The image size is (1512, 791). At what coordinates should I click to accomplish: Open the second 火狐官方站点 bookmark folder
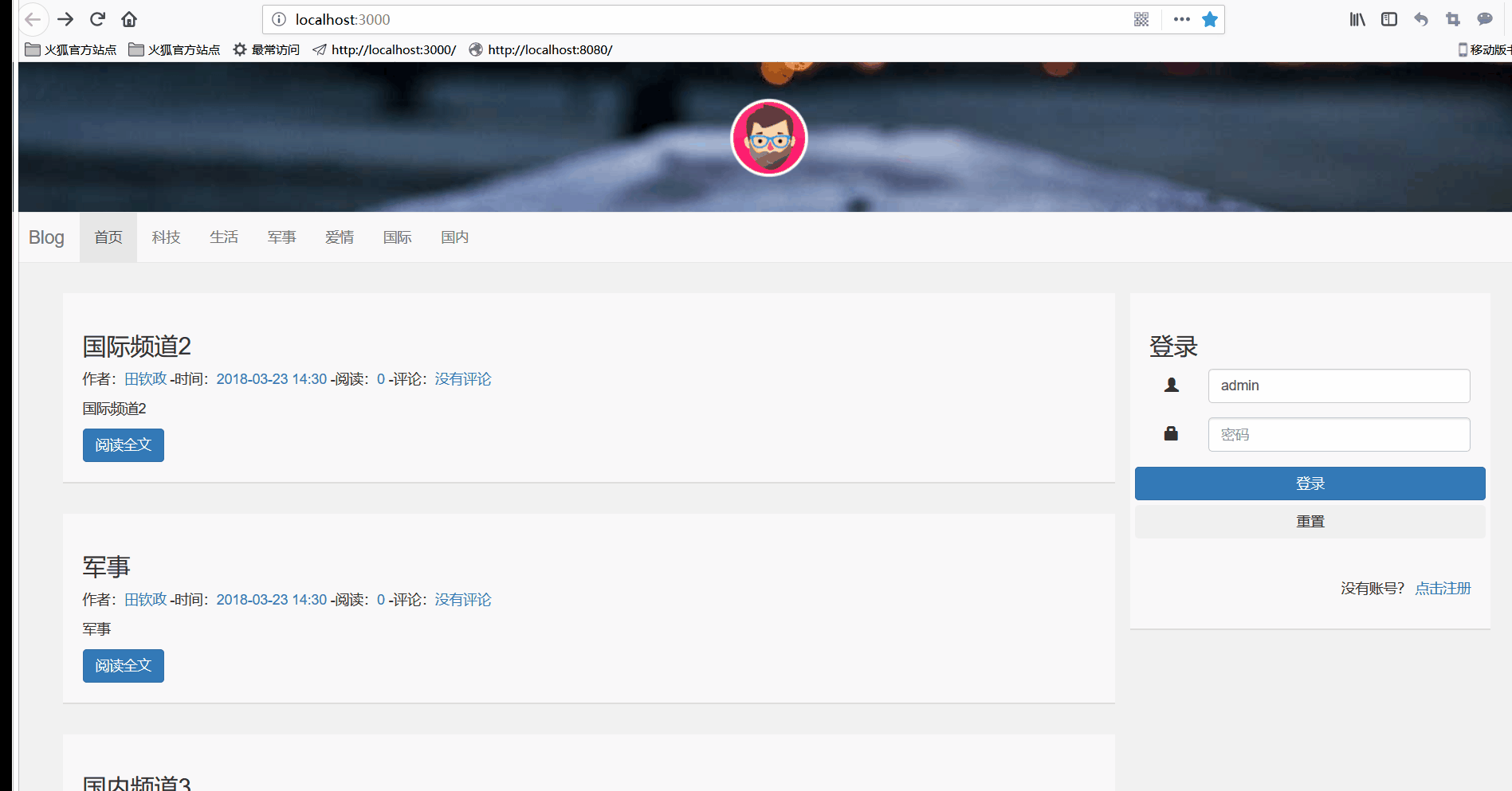pos(175,49)
